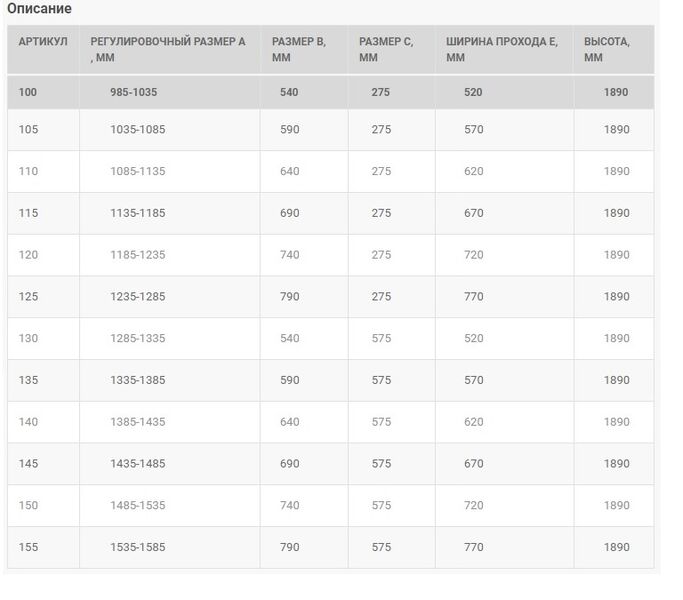Select the row with article 100
Viewport: 683px width, 600px height.
tap(331, 92)
